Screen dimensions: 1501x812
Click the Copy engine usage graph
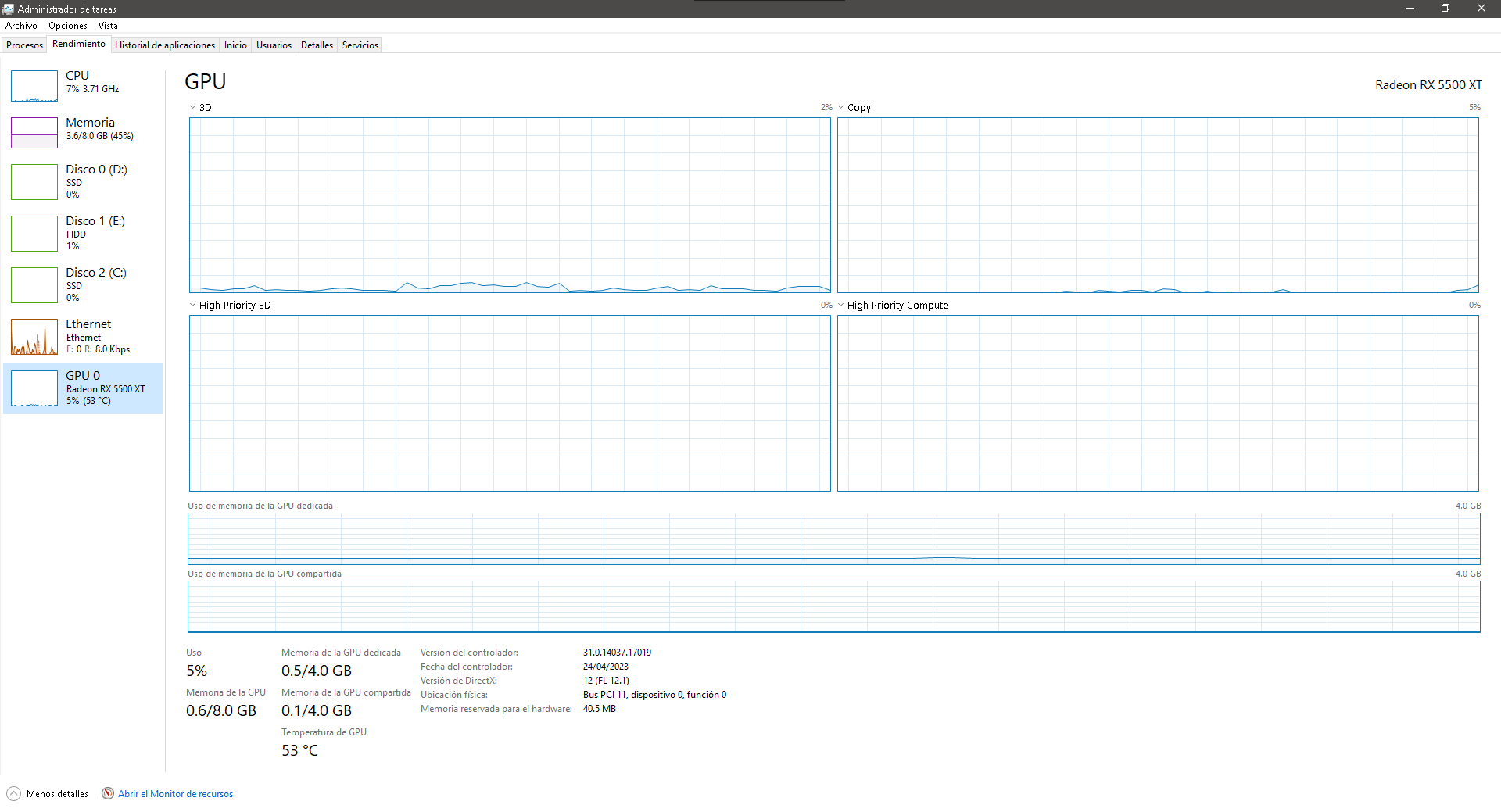click(x=1158, y=206)
